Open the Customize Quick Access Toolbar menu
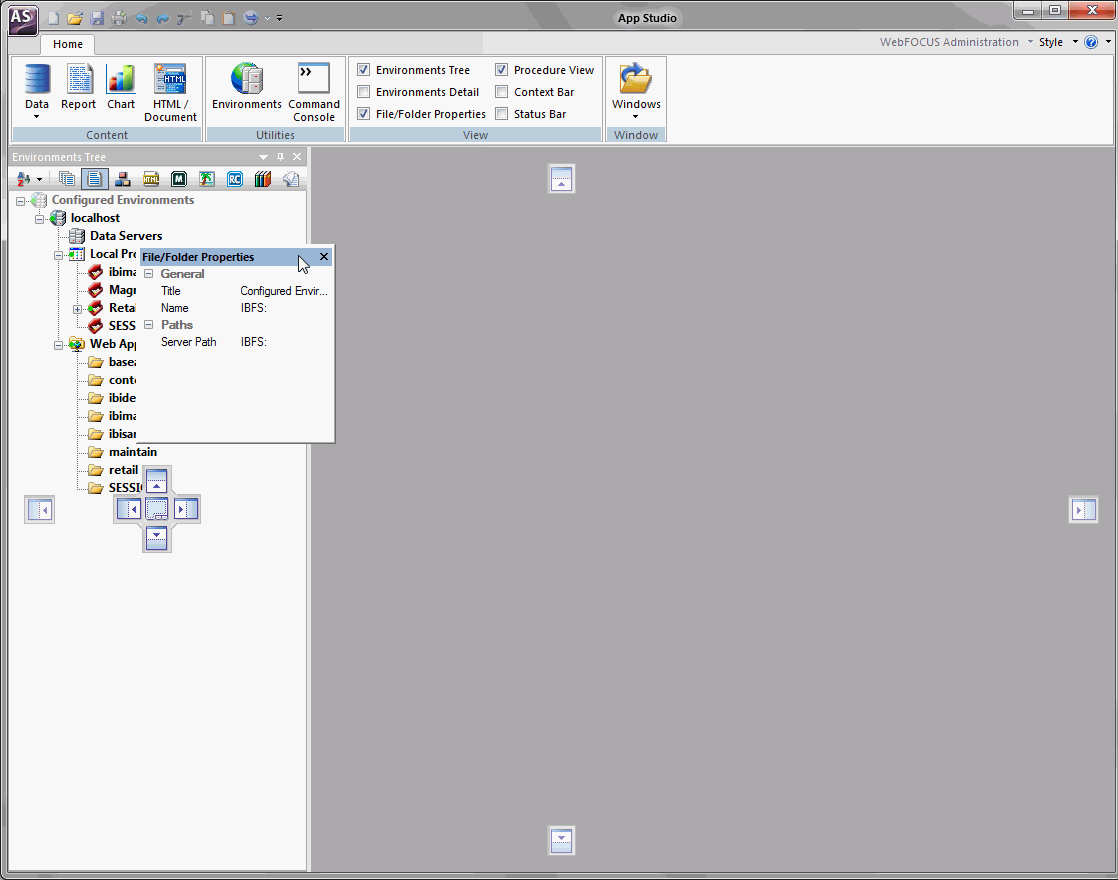 [x=280, y=19]
